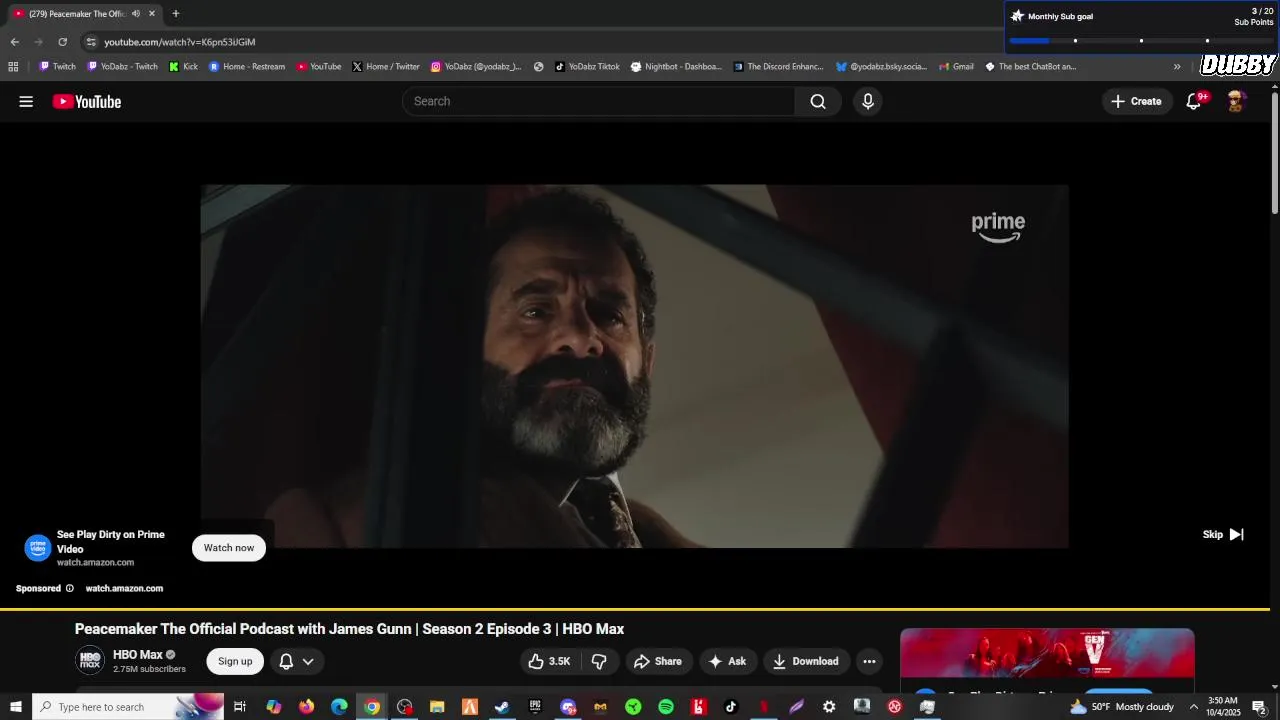Click Sign up under HBO Max
Viewport: 1280px width, 720px height.
tap(235, 661)
